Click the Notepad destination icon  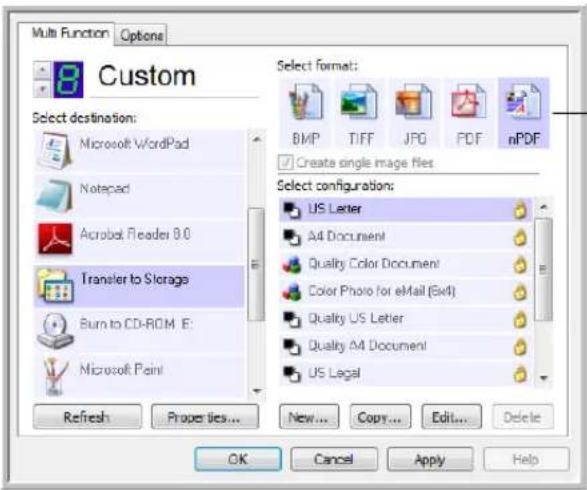pyautogui.click(x=55, y=196)
